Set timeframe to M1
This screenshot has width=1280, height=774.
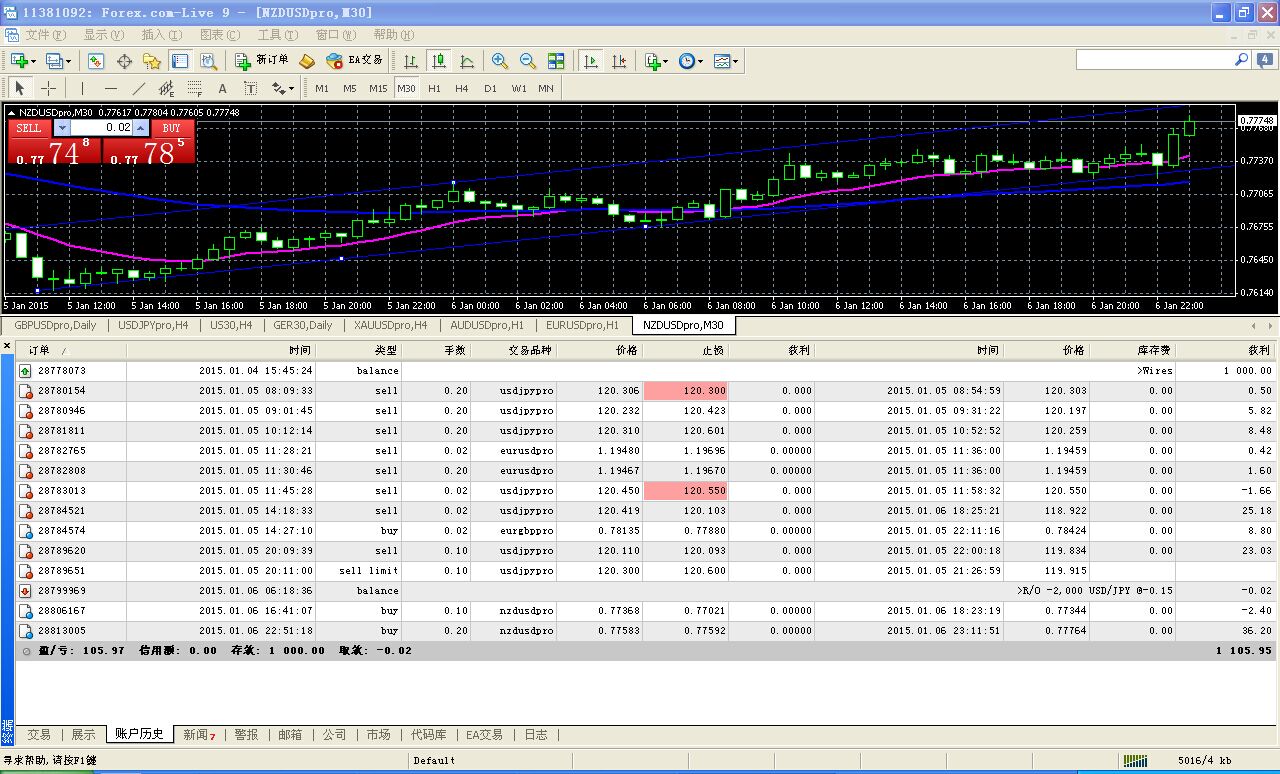point(322,88)
